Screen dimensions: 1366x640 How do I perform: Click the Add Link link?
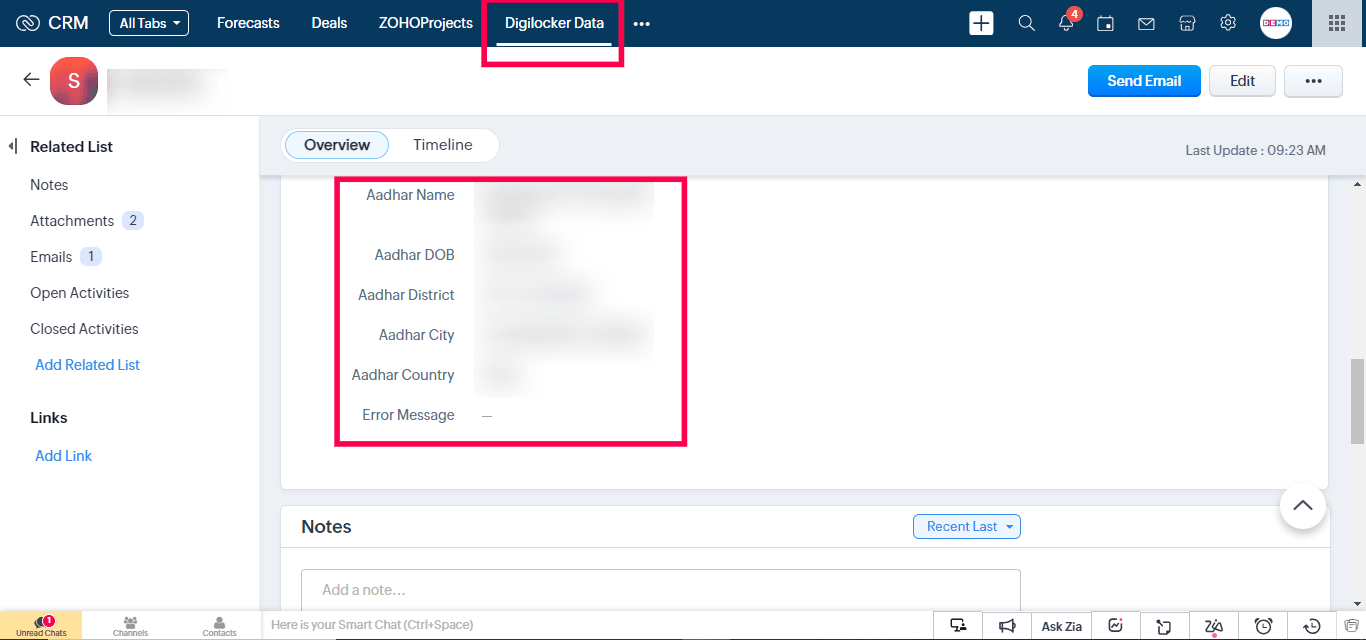pos(63,456)
